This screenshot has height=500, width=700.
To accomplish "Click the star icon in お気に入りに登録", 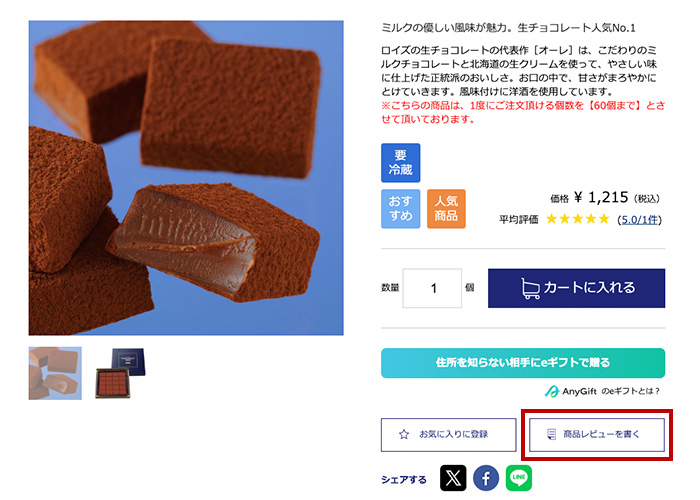I will pos(404,434).
